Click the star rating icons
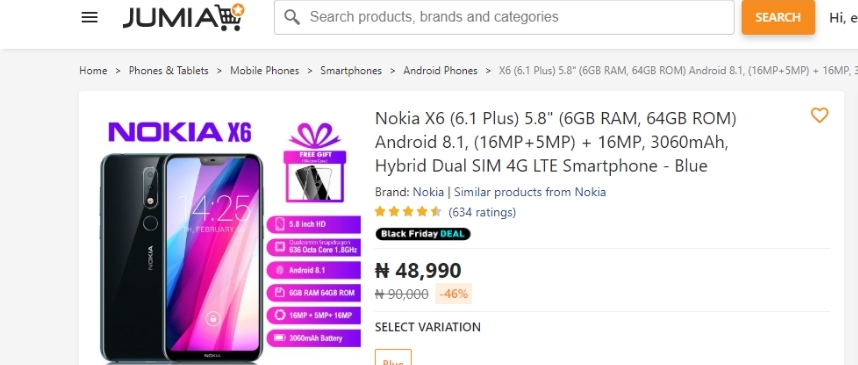The width and height of the screenshot is (858, 365). pyautogui.click(x=408, y=212)
